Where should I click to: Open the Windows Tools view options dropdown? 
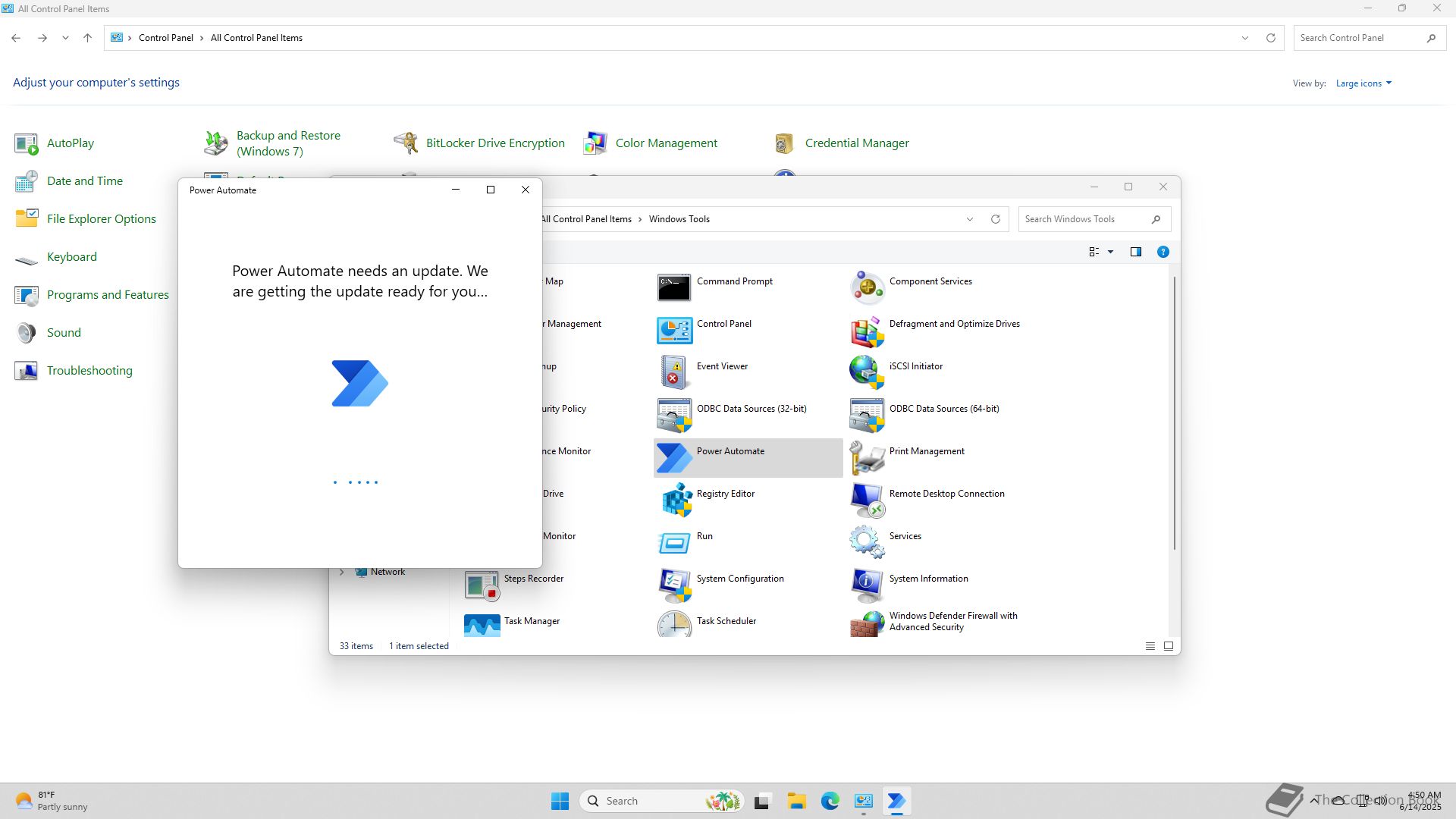click(1110, 252)
